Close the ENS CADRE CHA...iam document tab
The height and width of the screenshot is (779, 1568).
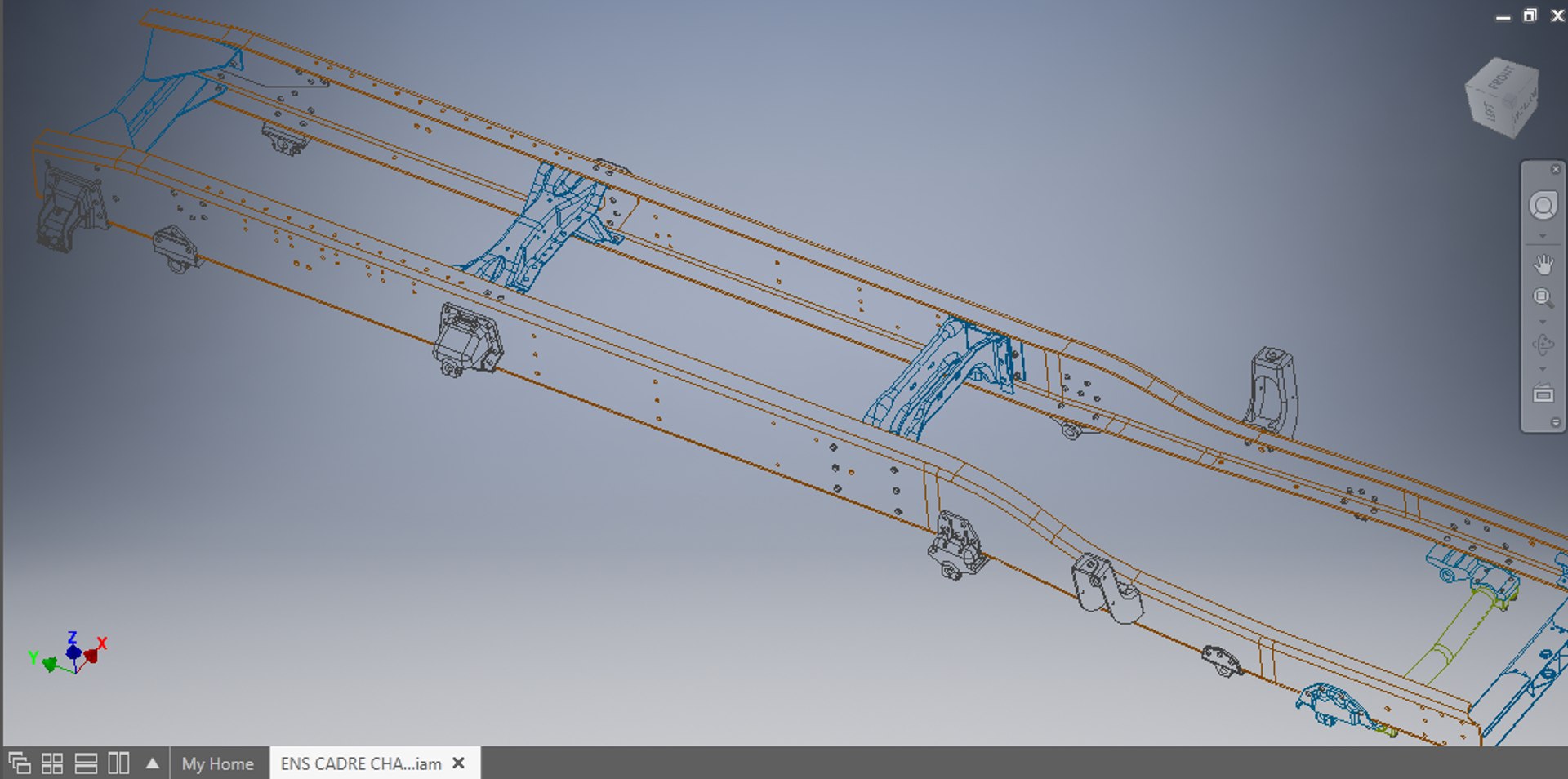[459, 763]
